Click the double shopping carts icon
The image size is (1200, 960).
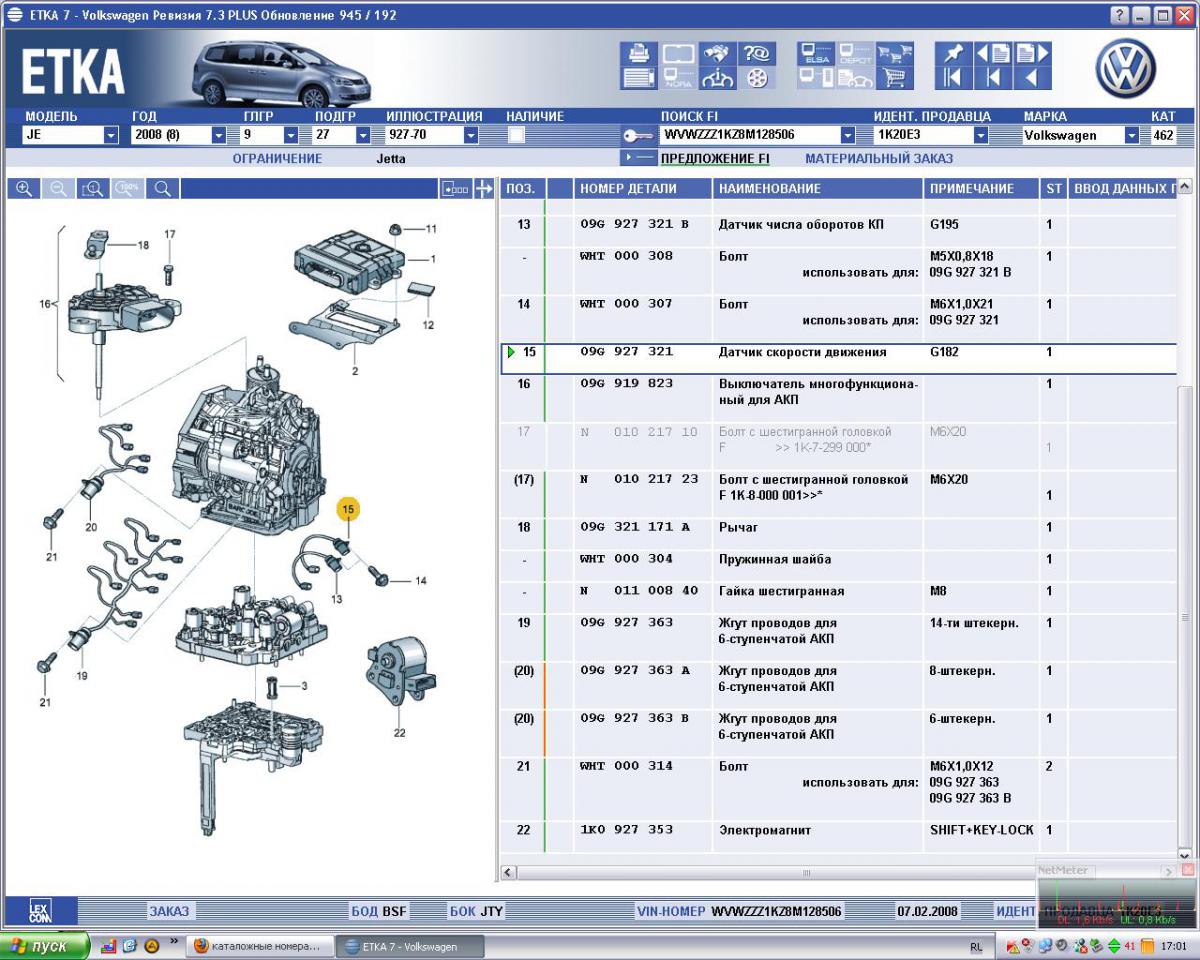(x=894, y=54)
